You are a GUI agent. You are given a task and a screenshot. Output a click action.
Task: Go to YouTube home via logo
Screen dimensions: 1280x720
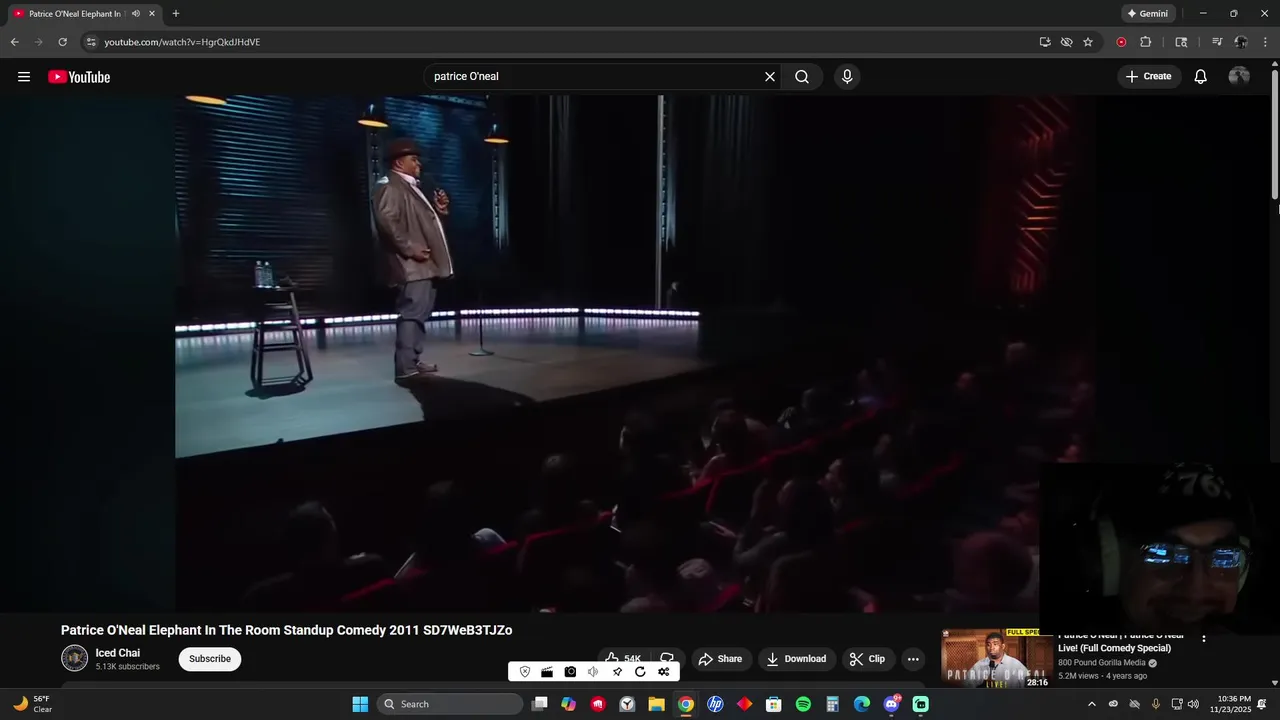79,77
